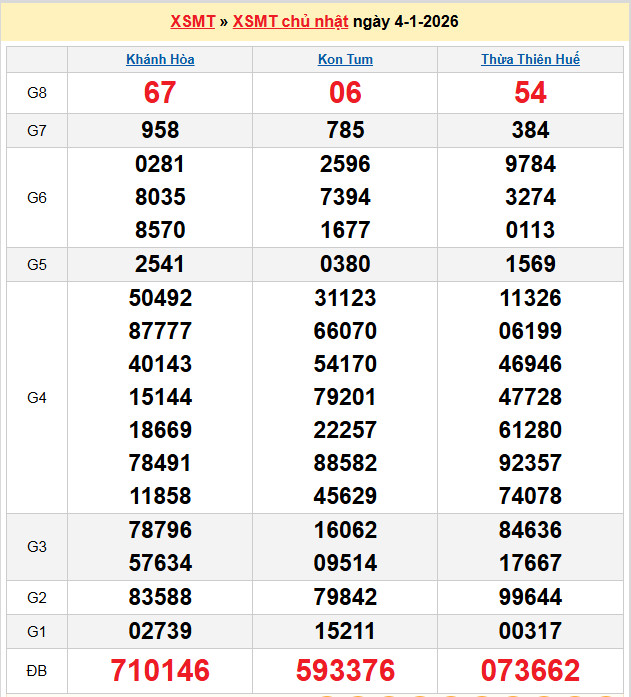Select the Khánh Hòa G1 number 02739
The width and height of the screenshot is (631, 697).
[160, 631]
